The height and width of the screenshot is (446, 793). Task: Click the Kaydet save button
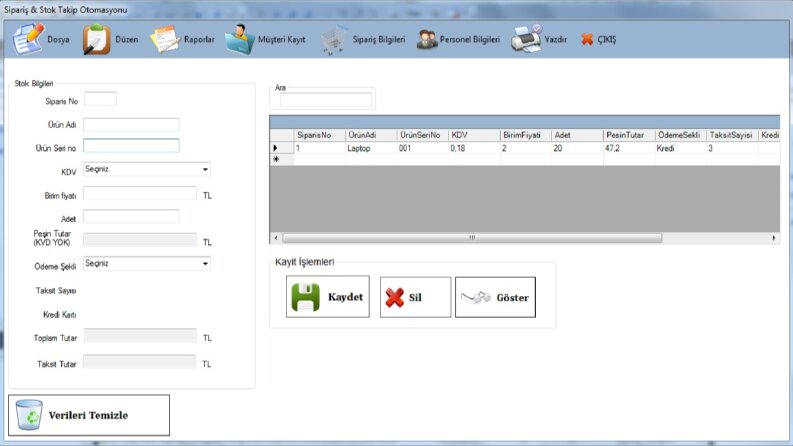(x=328, y=297)
